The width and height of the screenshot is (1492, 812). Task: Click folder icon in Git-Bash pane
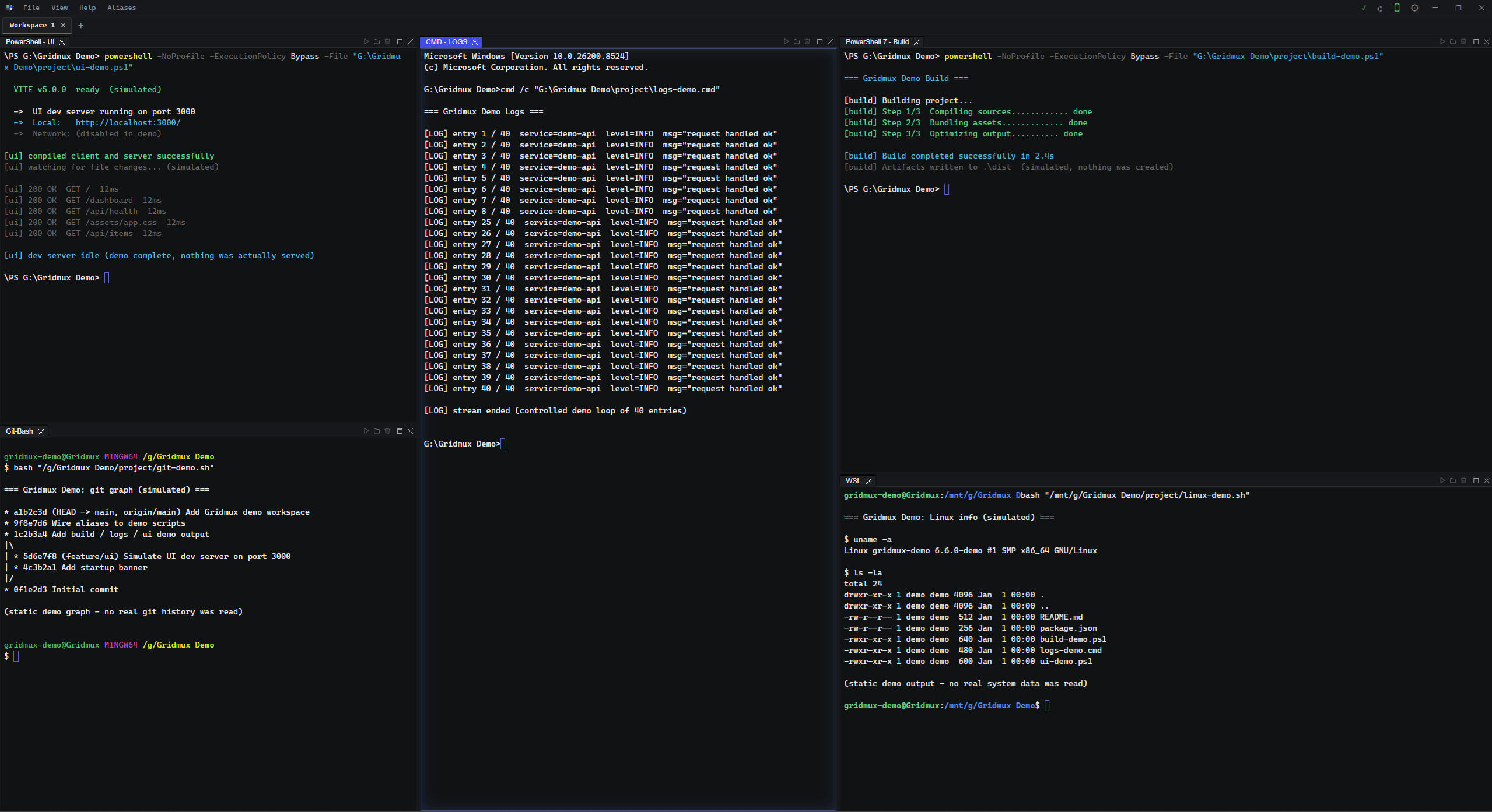pyautogui.click(x=377, y=431)
